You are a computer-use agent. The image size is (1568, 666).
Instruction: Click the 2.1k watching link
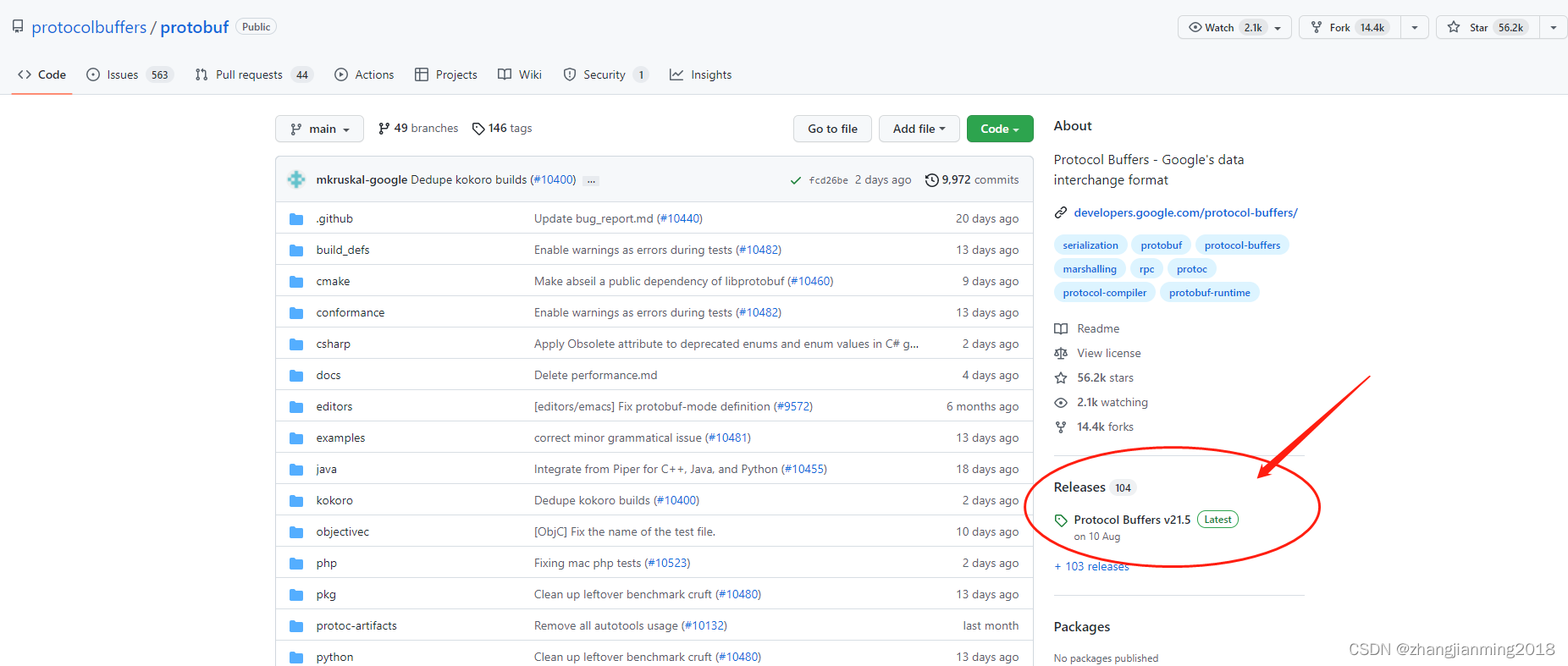(1113, 402)
